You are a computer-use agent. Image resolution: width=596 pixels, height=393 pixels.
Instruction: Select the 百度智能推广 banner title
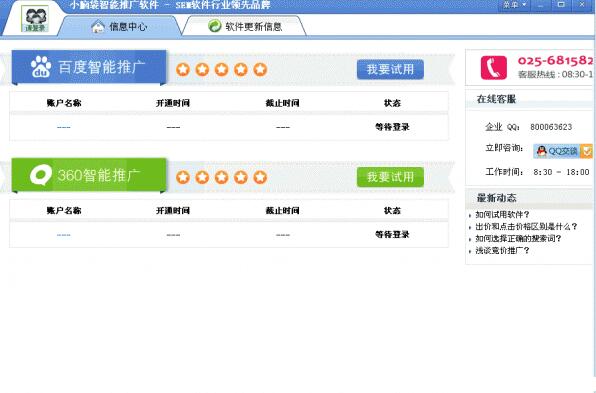[x=101, y=67]
